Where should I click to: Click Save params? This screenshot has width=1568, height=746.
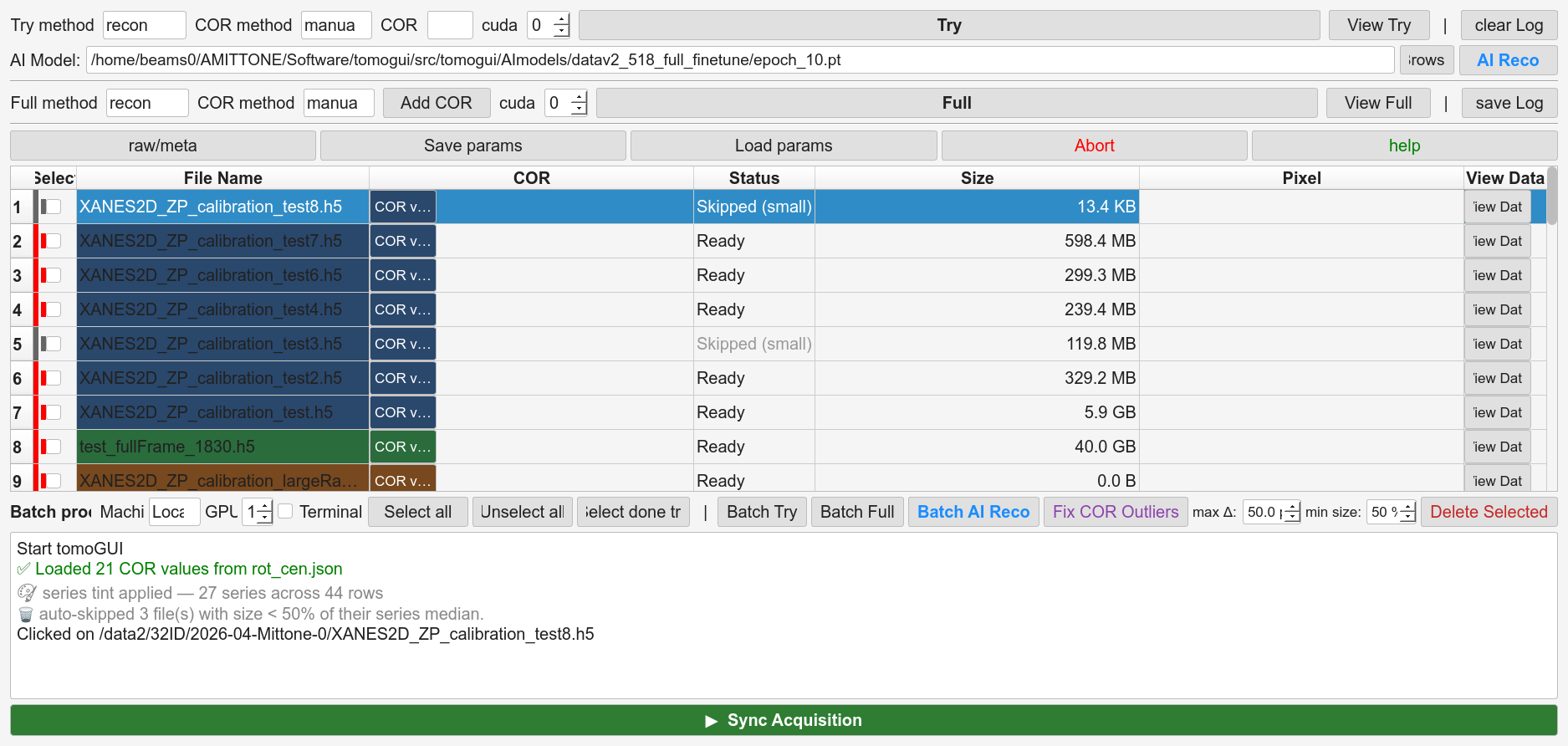(473, 146)
